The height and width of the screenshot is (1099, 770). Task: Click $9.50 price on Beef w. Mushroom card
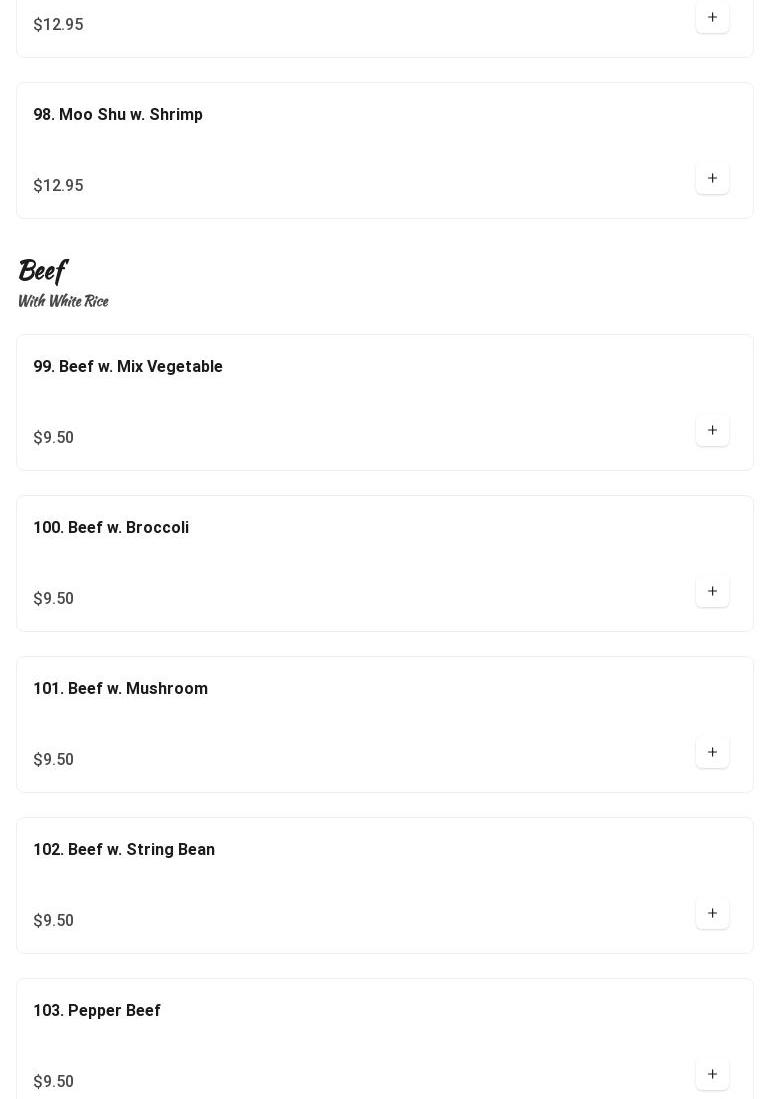click(x=54, y=760)
